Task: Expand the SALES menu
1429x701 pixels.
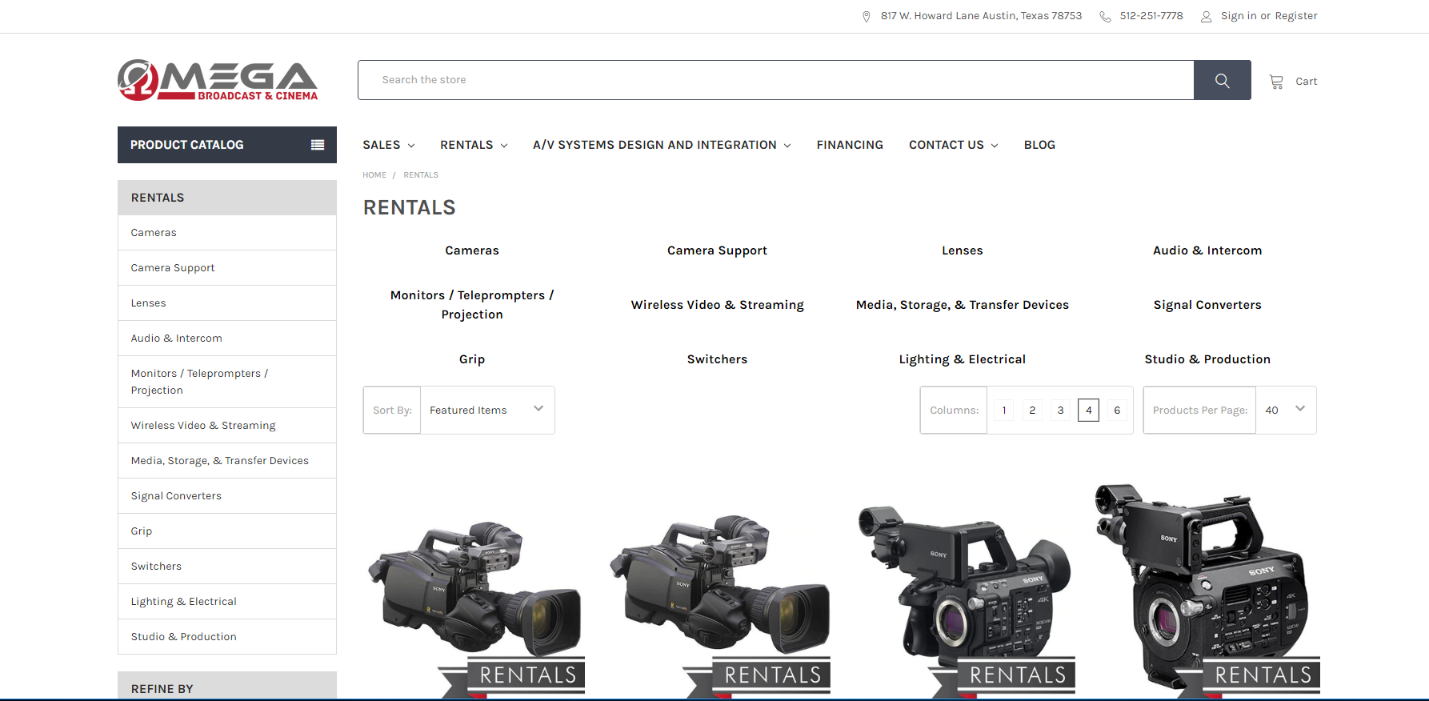Action: click(x=388, y=145)
